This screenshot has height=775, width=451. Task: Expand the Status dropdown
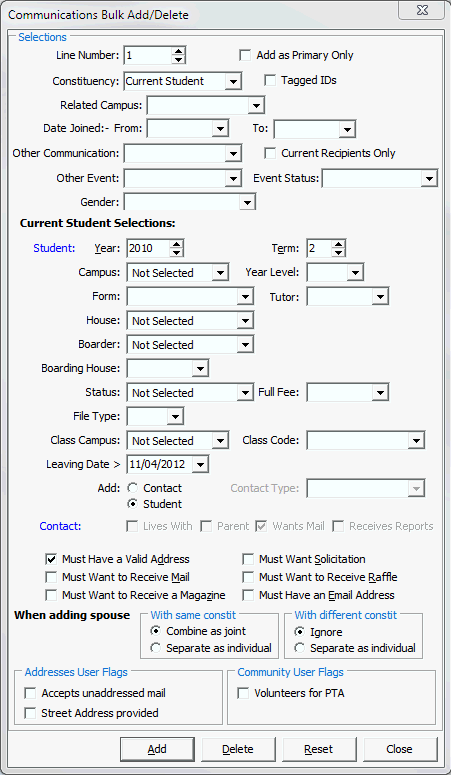[x=245, y=393]
